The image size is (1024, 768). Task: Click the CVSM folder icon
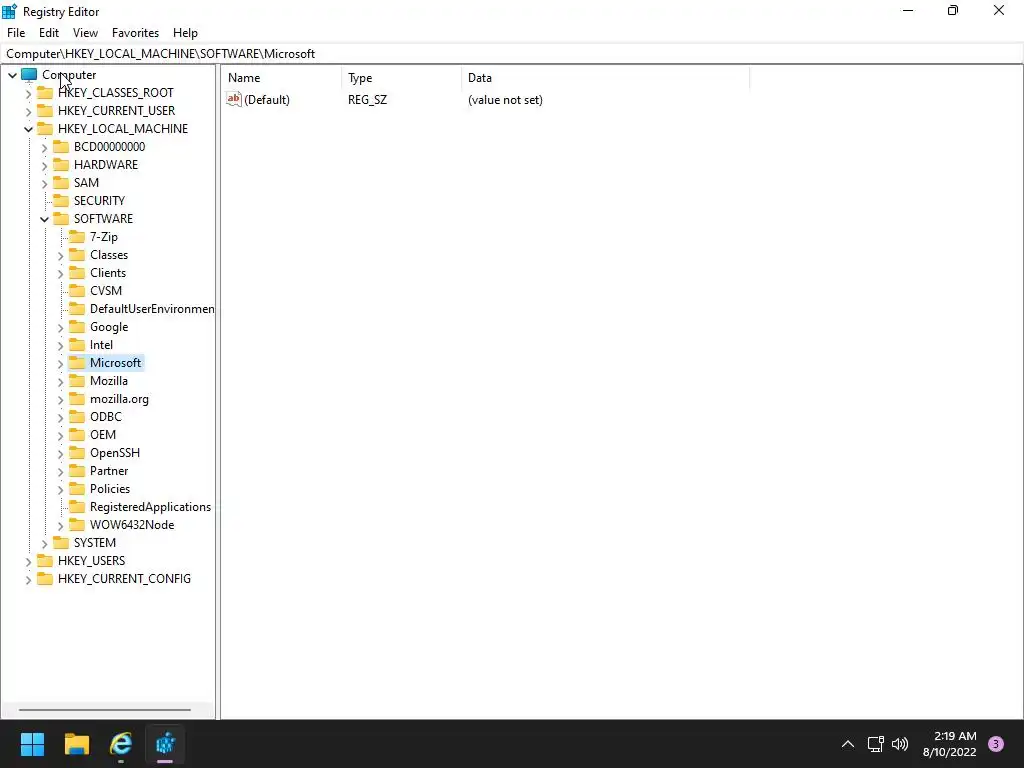tap(77, 291)
